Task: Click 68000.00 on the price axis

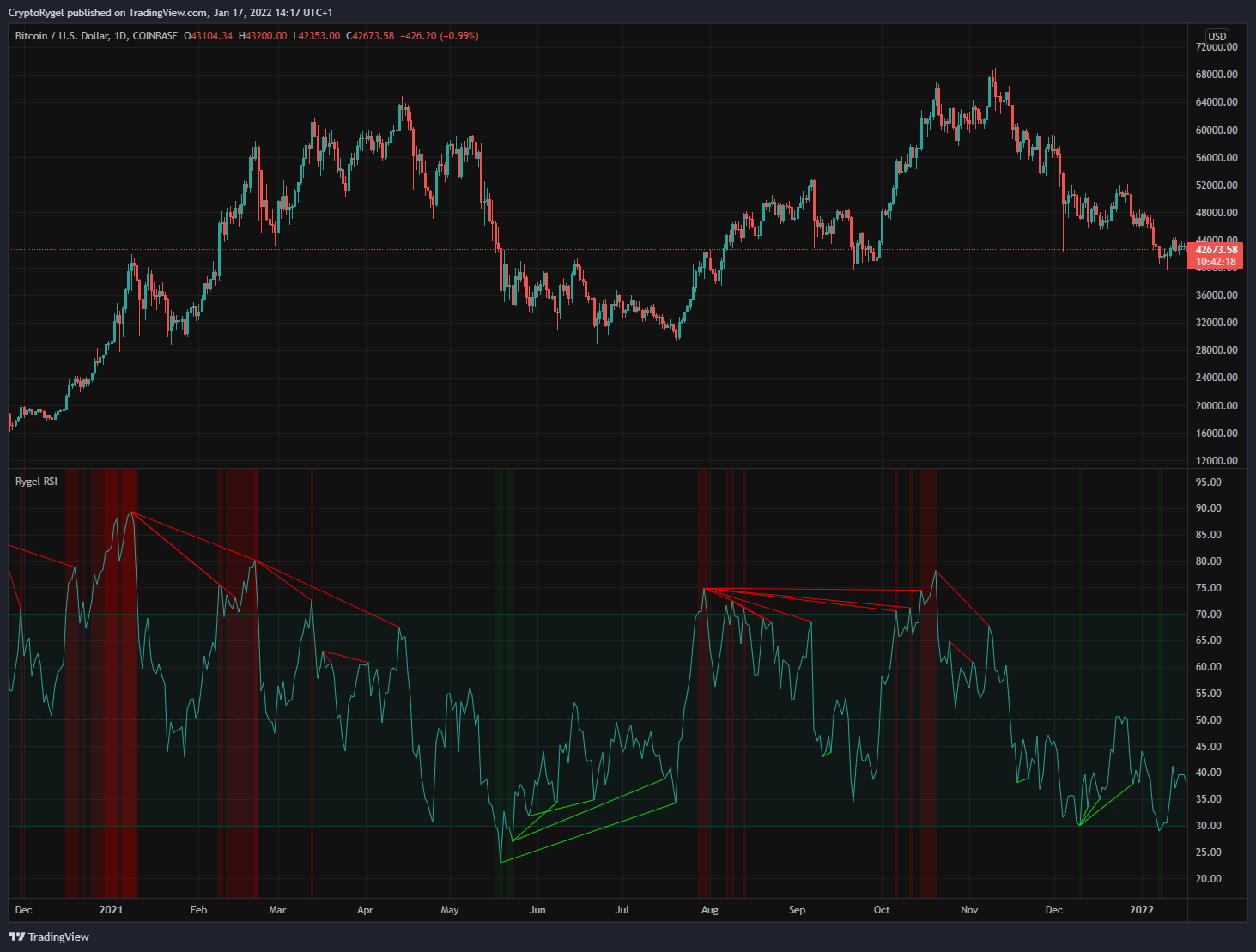Action: coord(1217,75)
